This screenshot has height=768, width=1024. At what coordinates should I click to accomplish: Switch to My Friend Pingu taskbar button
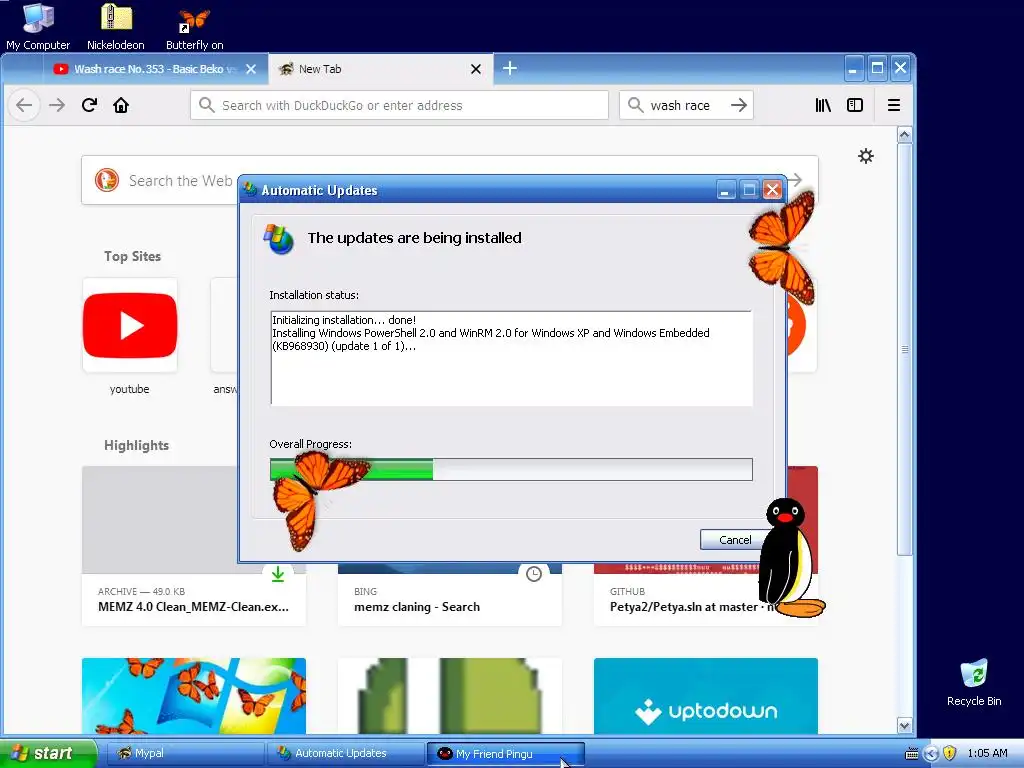click(x=505, y=753)
